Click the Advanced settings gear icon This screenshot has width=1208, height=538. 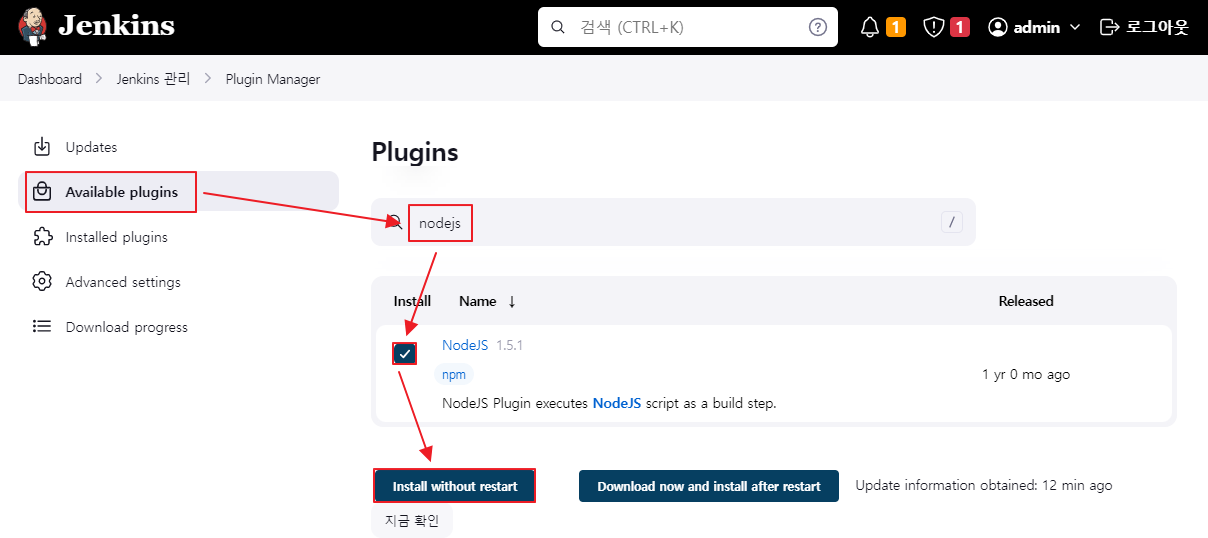pyautogui.click(x=42, y=282)
